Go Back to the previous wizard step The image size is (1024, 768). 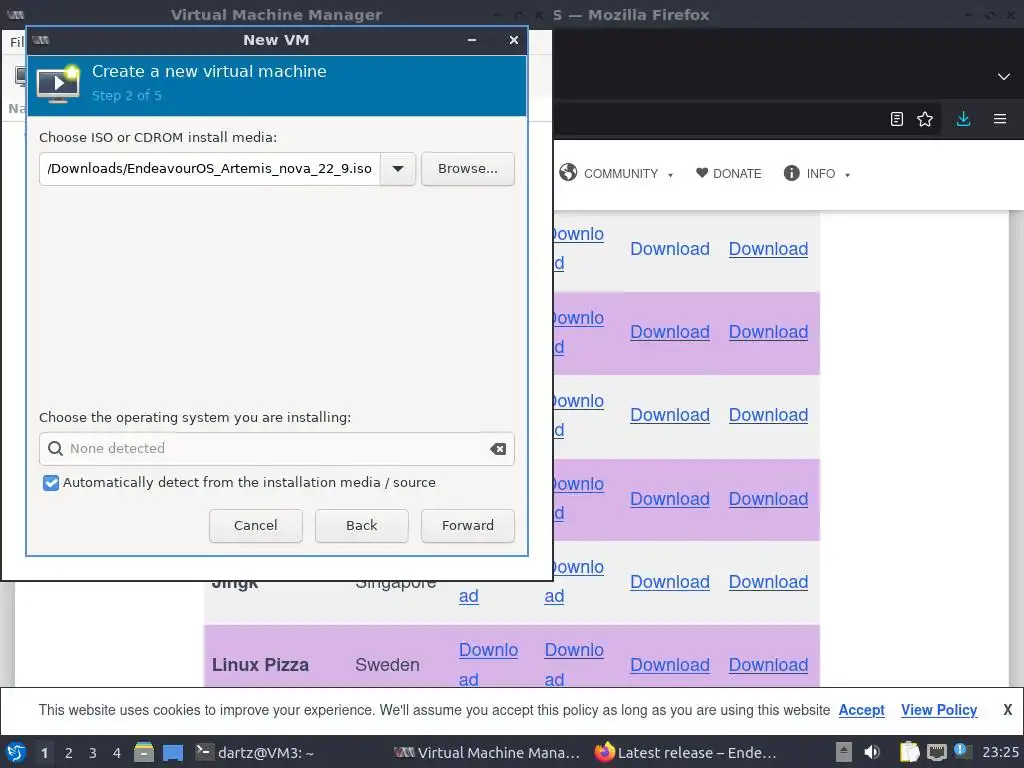pyautogui.click(x=361, y=526)
